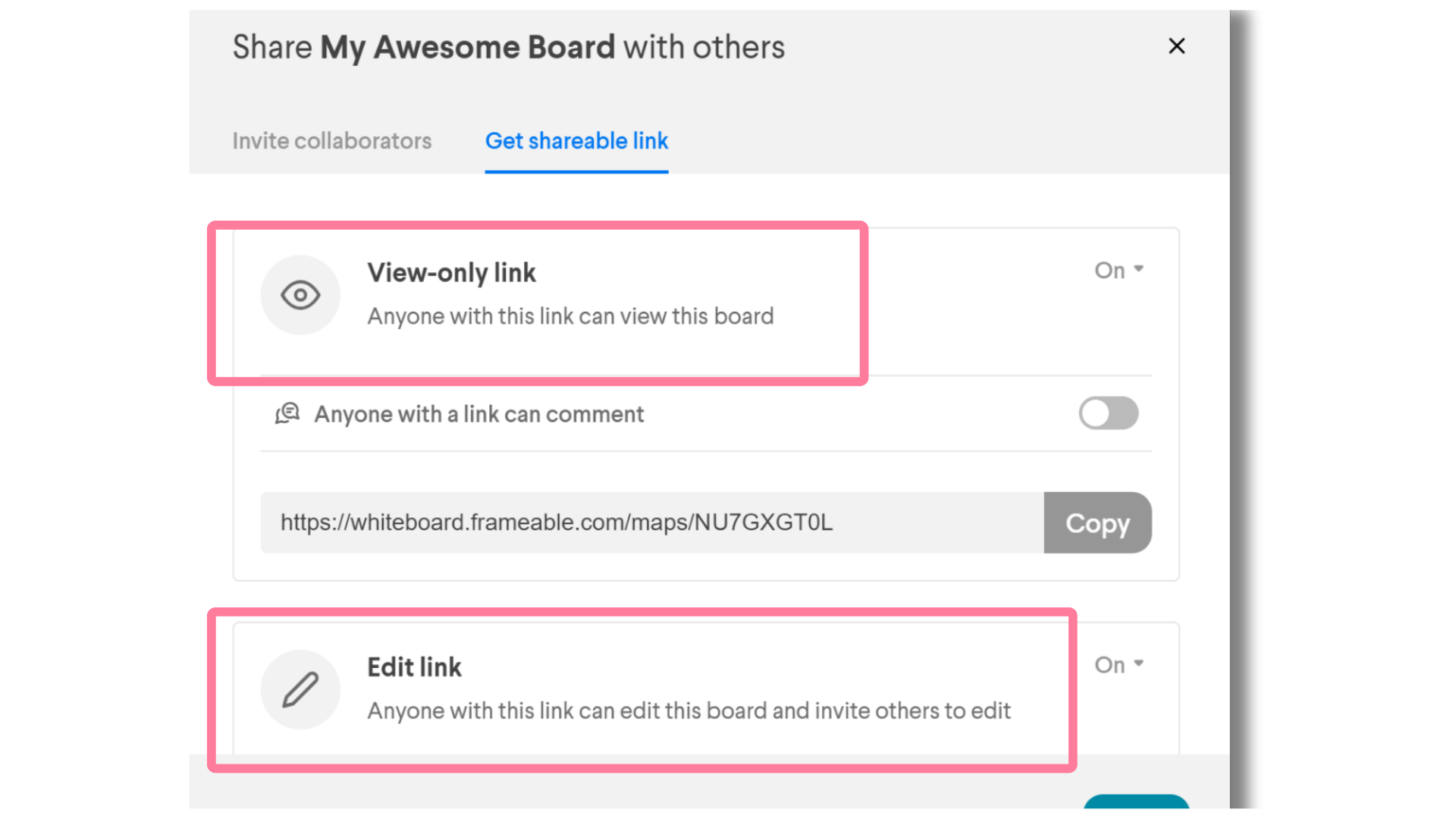Click 'Anyone with a link can comment' label
The image size is (1456, 819).
click(479, 414)
